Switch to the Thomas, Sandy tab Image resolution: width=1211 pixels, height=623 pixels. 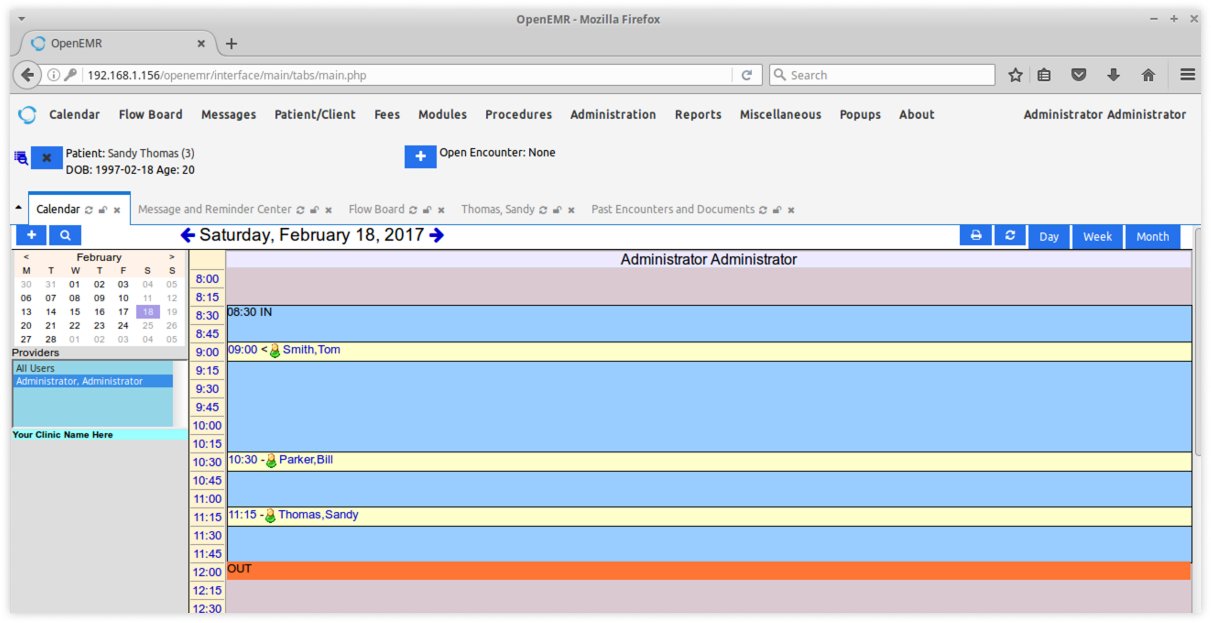[x=497, y=210]
